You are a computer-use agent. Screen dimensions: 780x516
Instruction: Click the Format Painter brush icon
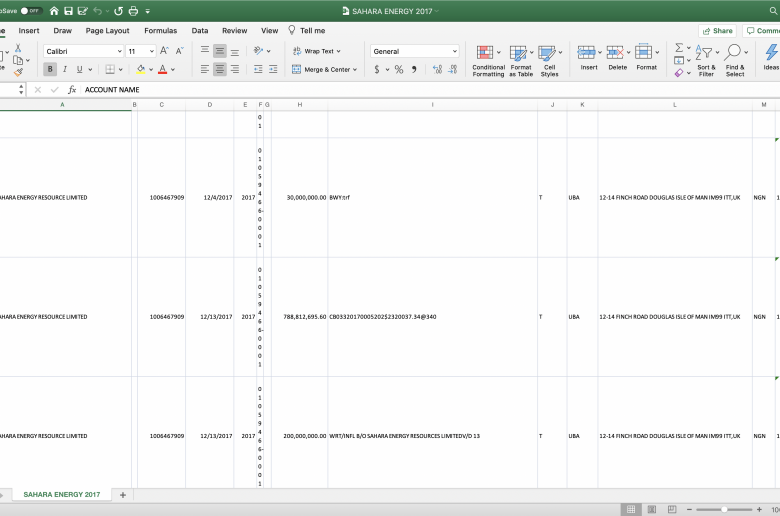(18, 73)
